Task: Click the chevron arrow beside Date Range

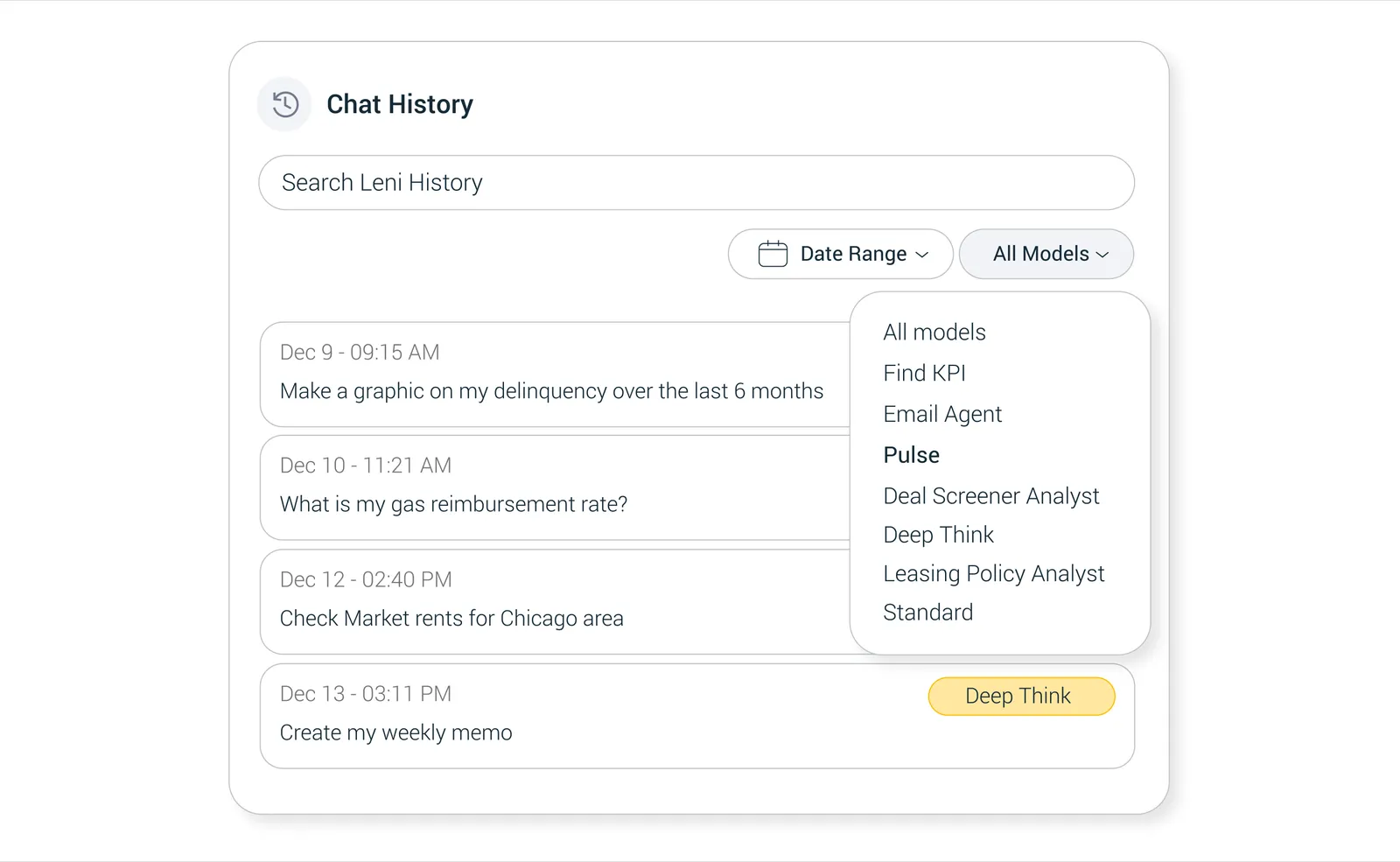Action: pos(922,255)
